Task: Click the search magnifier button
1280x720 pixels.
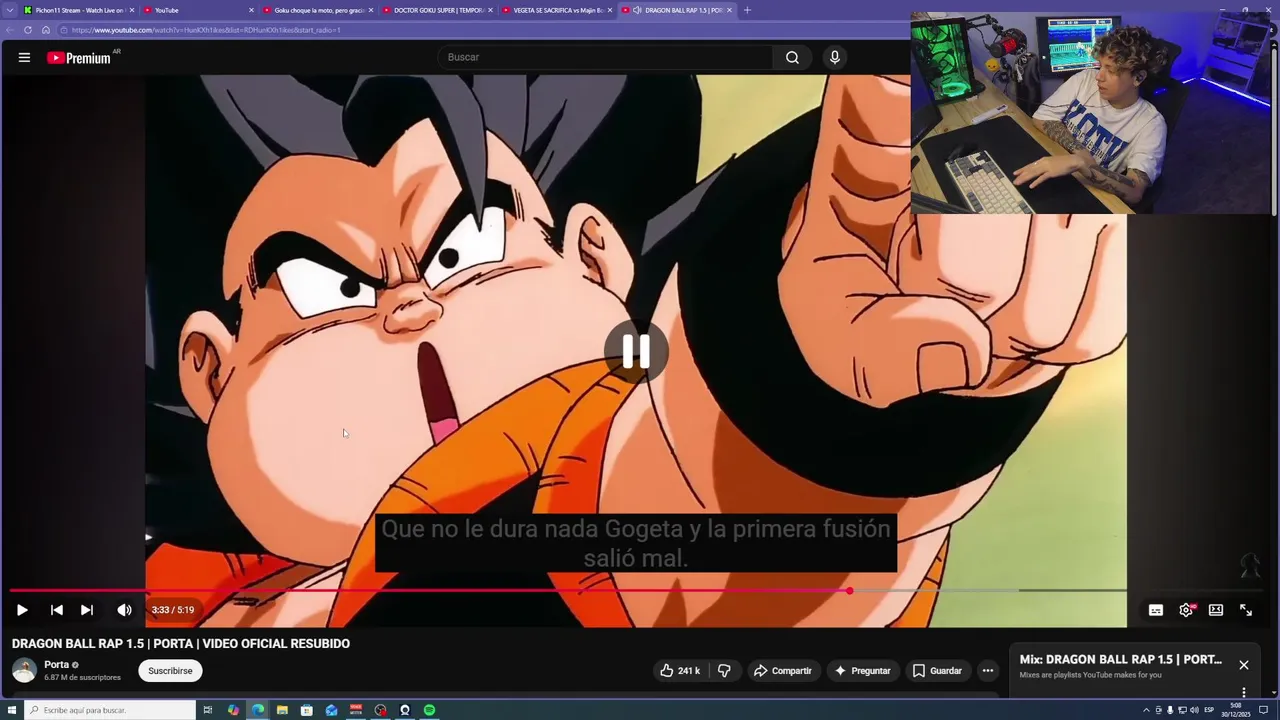Action: (x=792, y=57)
